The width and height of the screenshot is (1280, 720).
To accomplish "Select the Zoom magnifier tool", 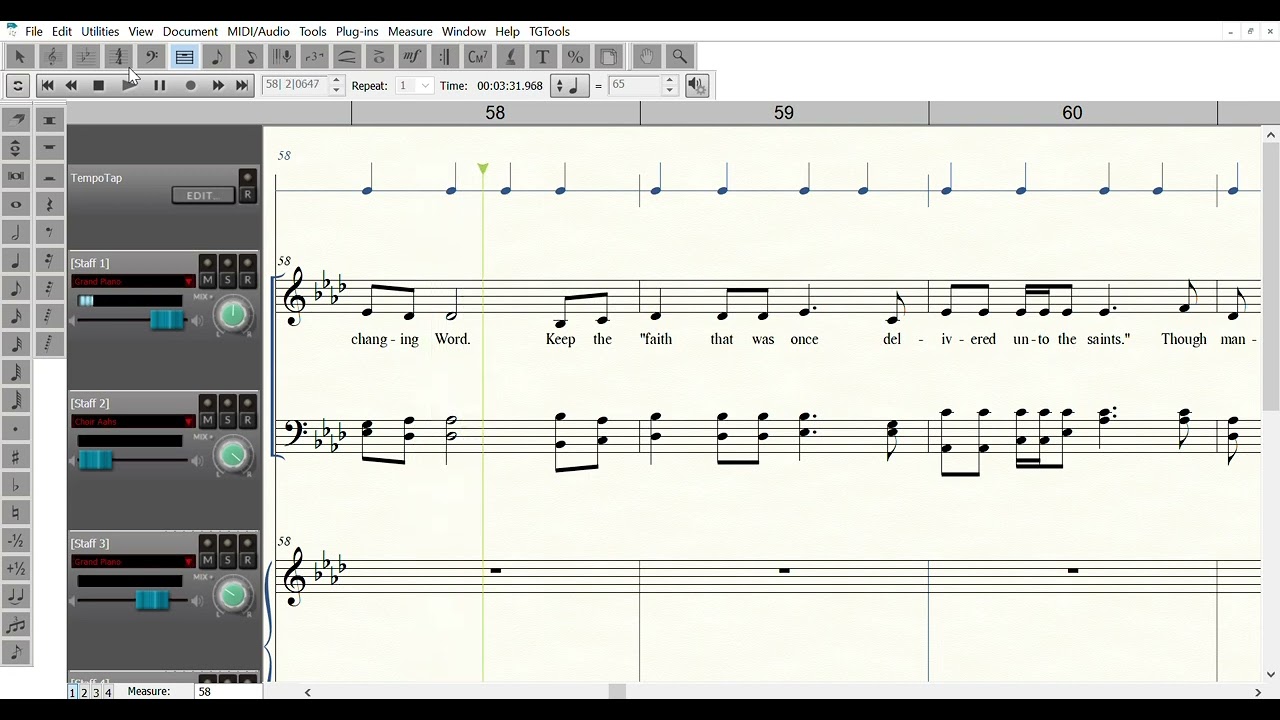I will click(680, 57).
